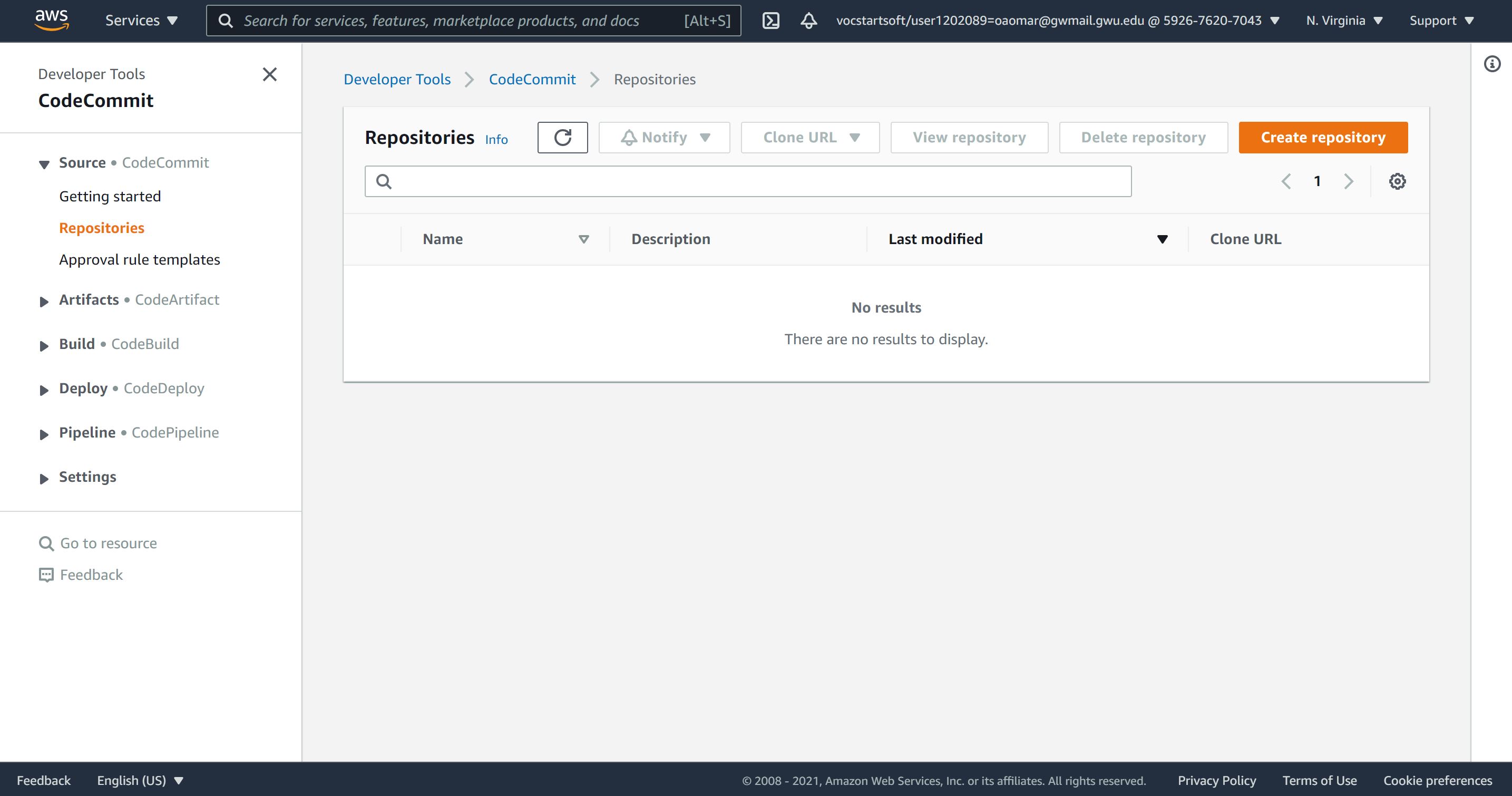Image resolution: width=1512 pixels, height=796 pixels.
Task: Go to next page of repositories
Action: click(1348, 181)
